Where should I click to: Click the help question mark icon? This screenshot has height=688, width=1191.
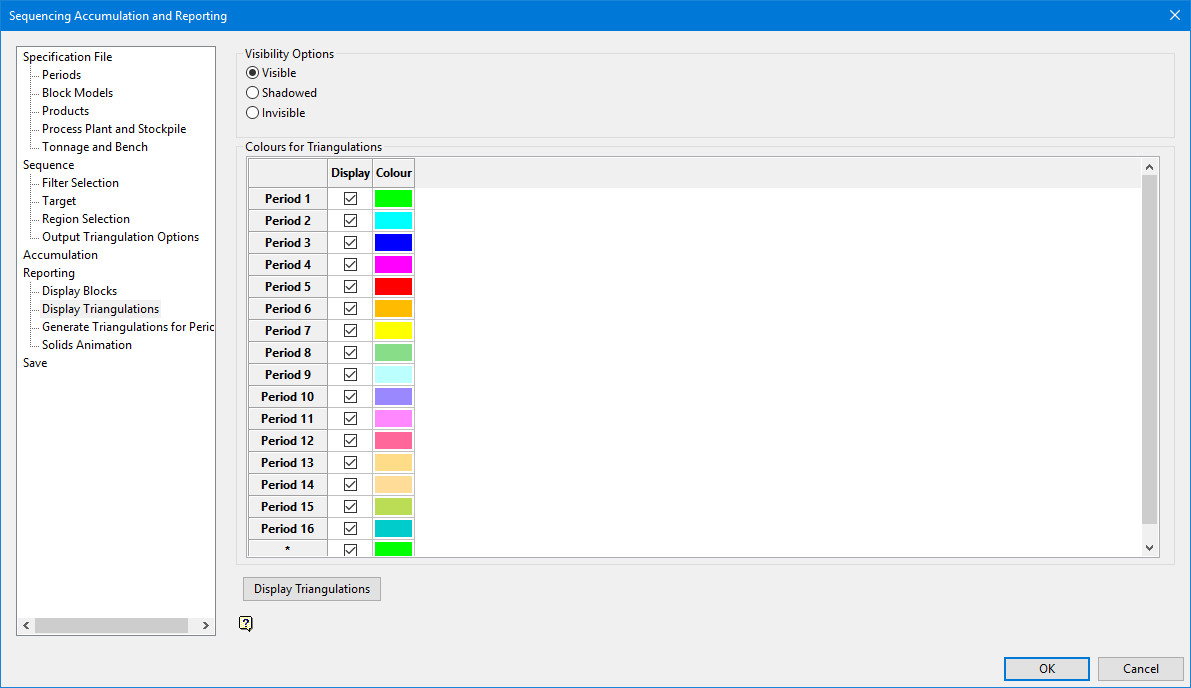click(x=246, y=624)
